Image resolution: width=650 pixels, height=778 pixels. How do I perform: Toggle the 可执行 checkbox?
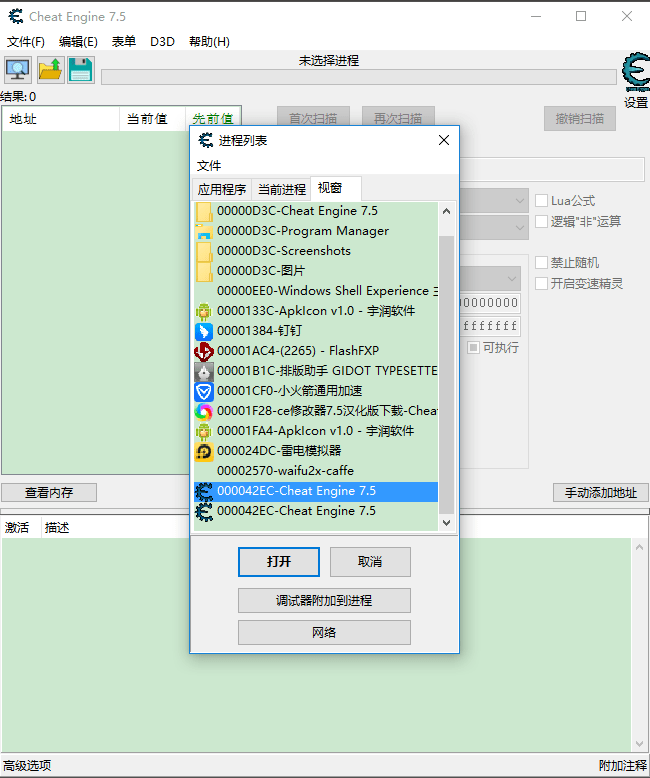tap(473, 347)
